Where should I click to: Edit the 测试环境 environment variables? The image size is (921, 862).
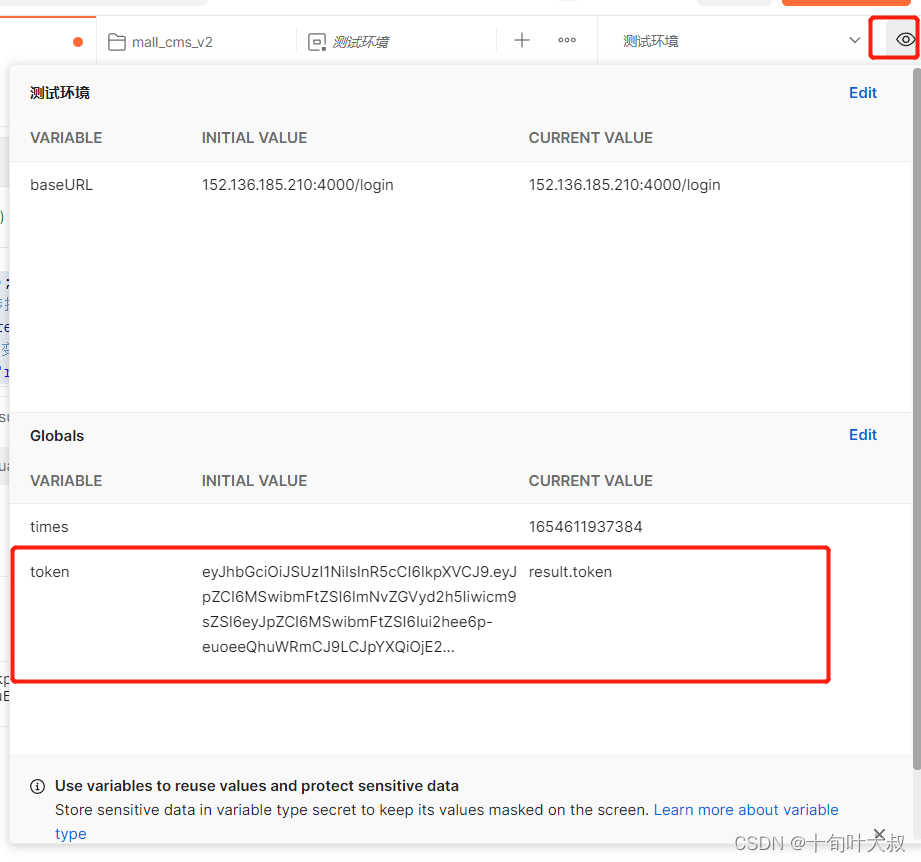coord(862,93)
